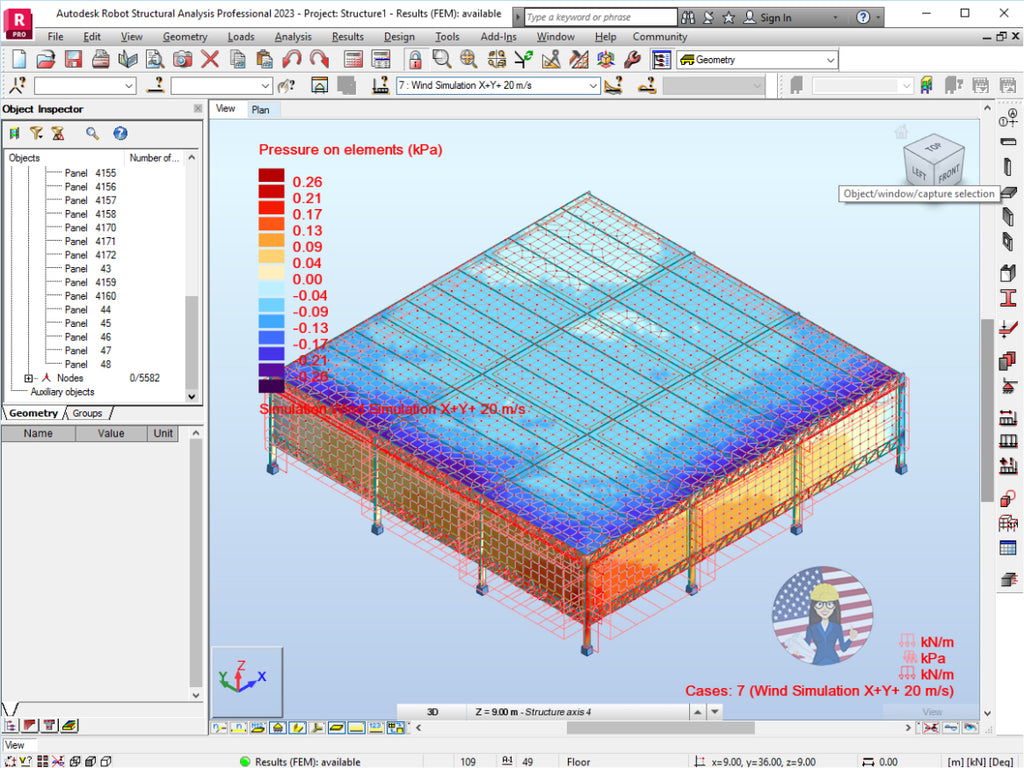Save the Structure1 project using the diskette icon
The image size is (1024, 768).
click(x=72, y=59)
